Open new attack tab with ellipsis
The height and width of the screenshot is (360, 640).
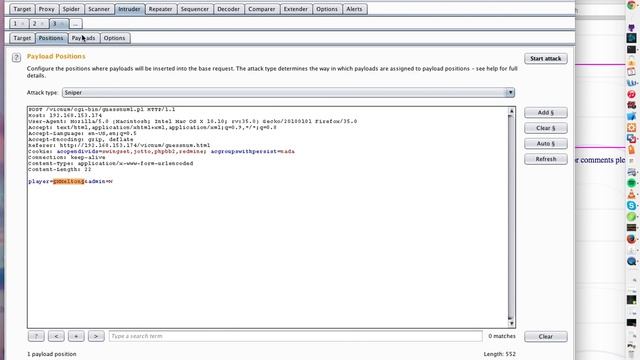(75, 24)
